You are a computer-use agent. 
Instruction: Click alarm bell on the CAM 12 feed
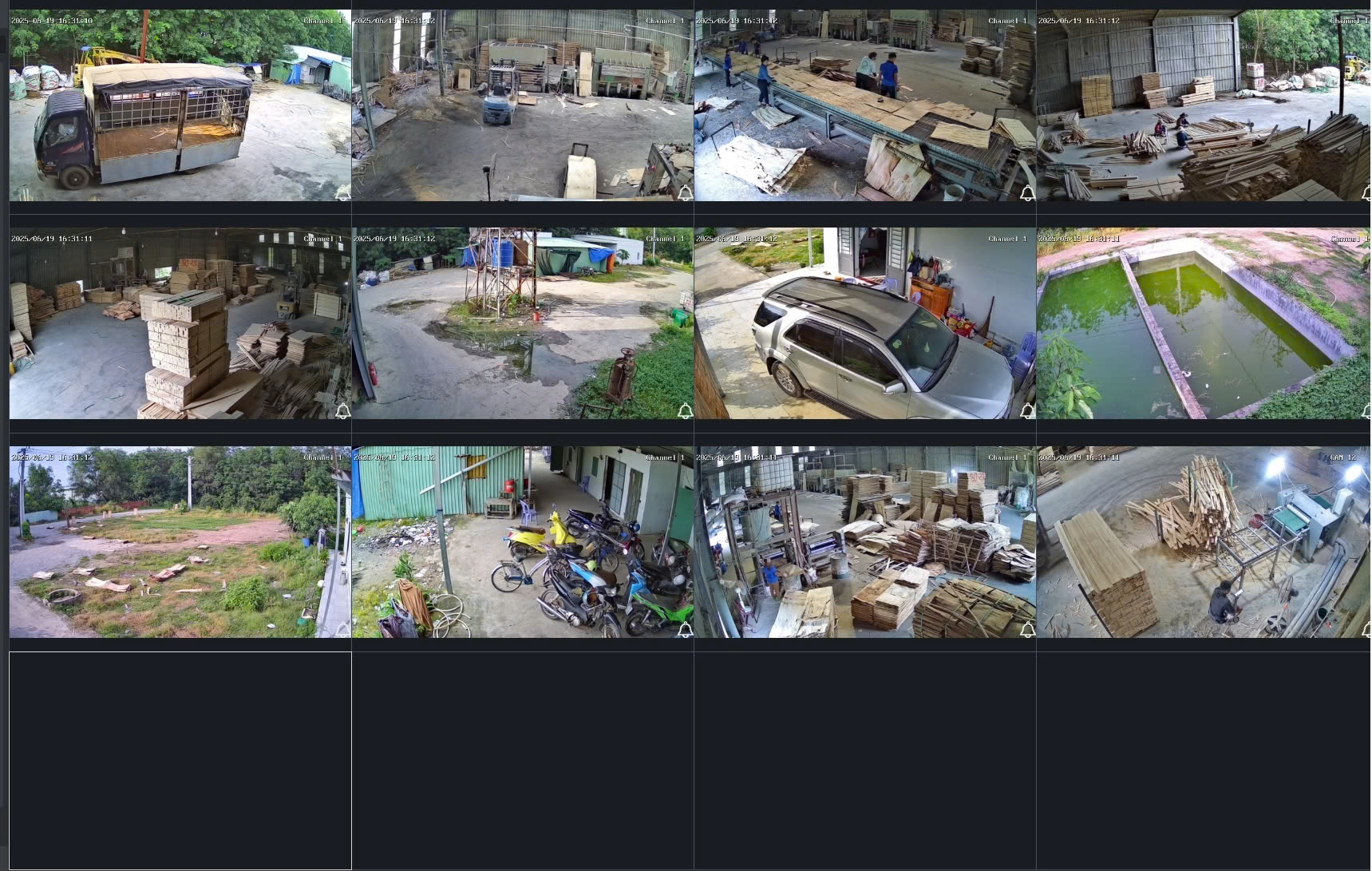[1366, 630]
